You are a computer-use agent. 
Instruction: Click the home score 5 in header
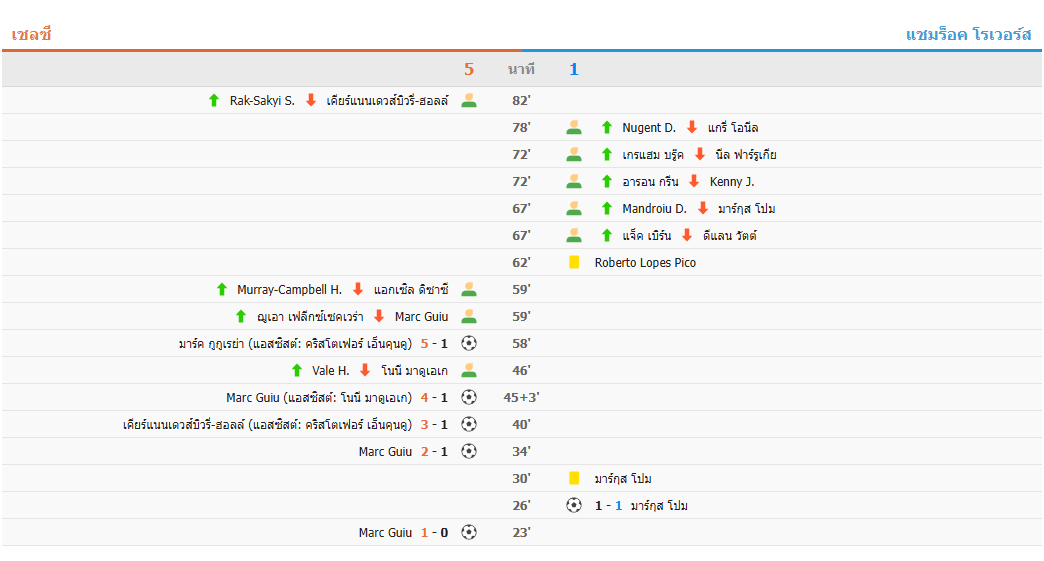469,69
